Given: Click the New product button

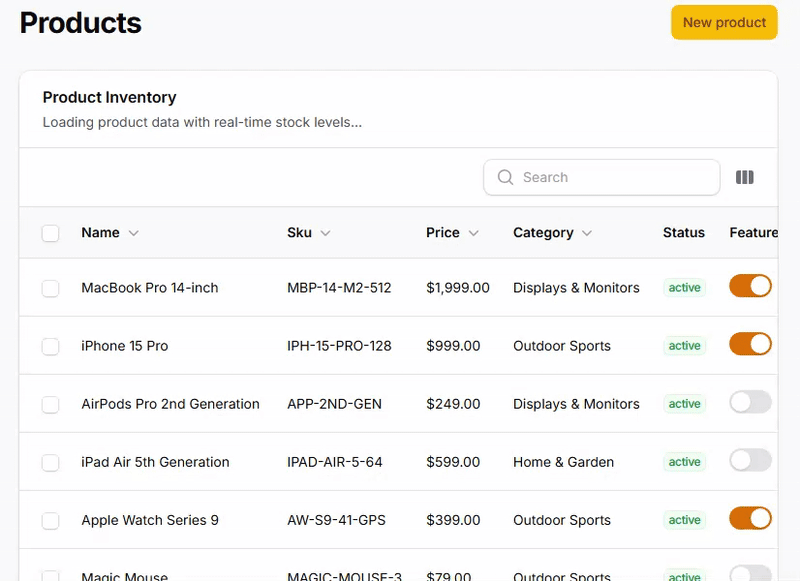Looking at the screenshot, I should tap(724, 22).
